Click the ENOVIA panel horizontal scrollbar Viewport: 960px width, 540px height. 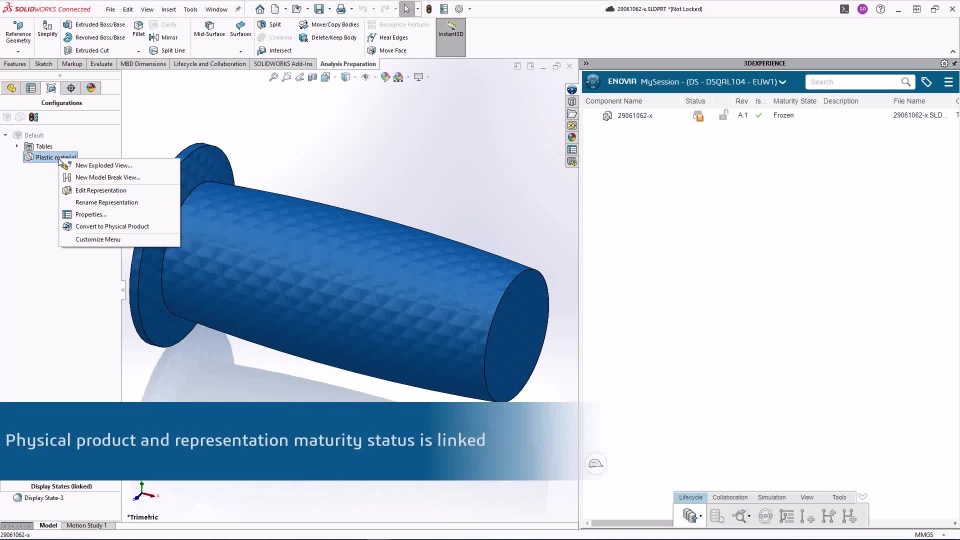point(630,523)
